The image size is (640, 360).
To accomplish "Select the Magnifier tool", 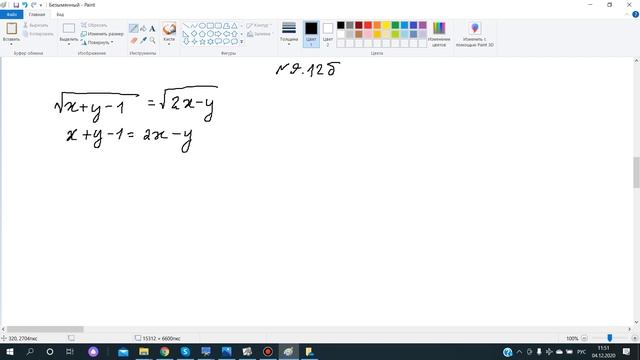I will 152,40.
